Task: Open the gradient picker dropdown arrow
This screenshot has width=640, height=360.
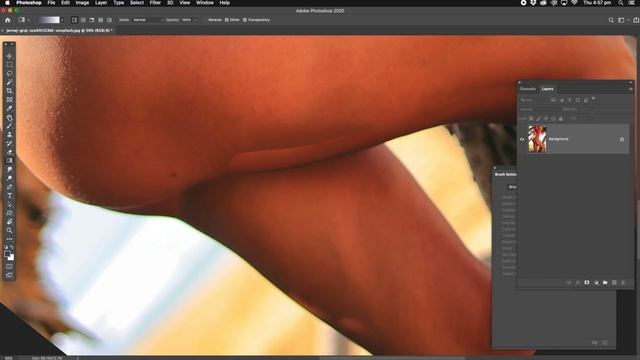Action: point(62,20)
